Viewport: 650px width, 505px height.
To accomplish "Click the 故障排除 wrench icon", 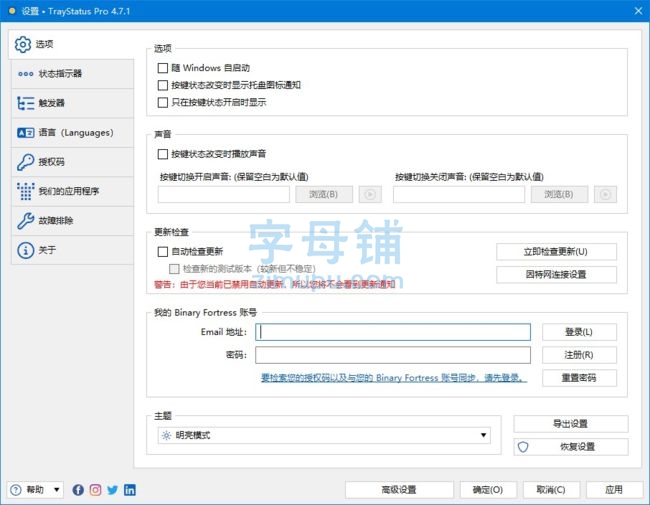I will [26, 221].
